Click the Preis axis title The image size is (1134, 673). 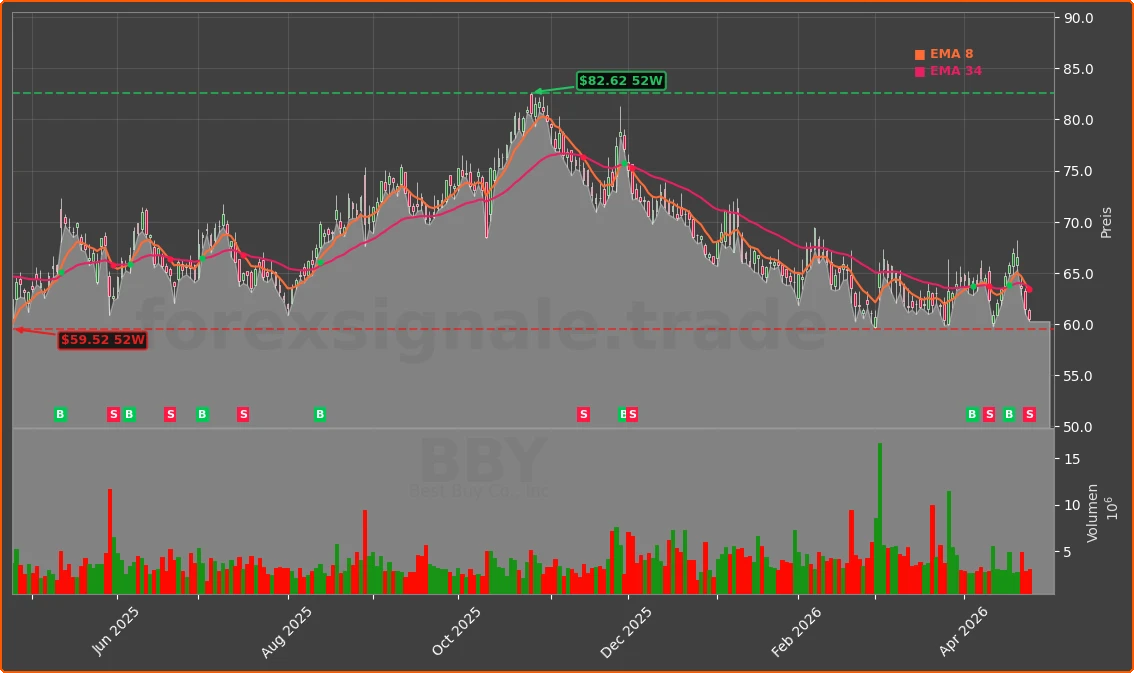click(x=1106, y=223)
